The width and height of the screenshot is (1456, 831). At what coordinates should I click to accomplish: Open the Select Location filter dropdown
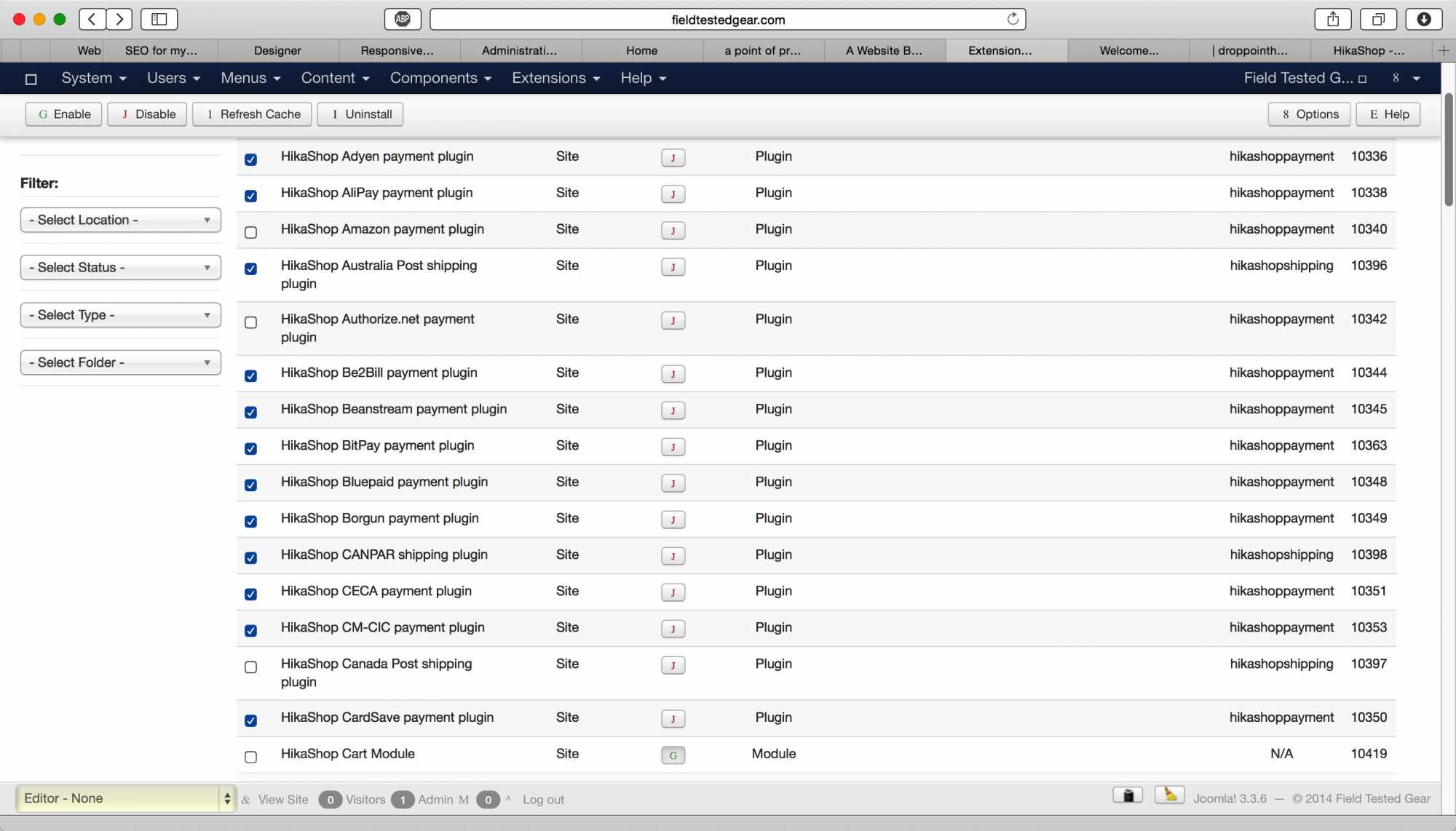pos(120,220)
